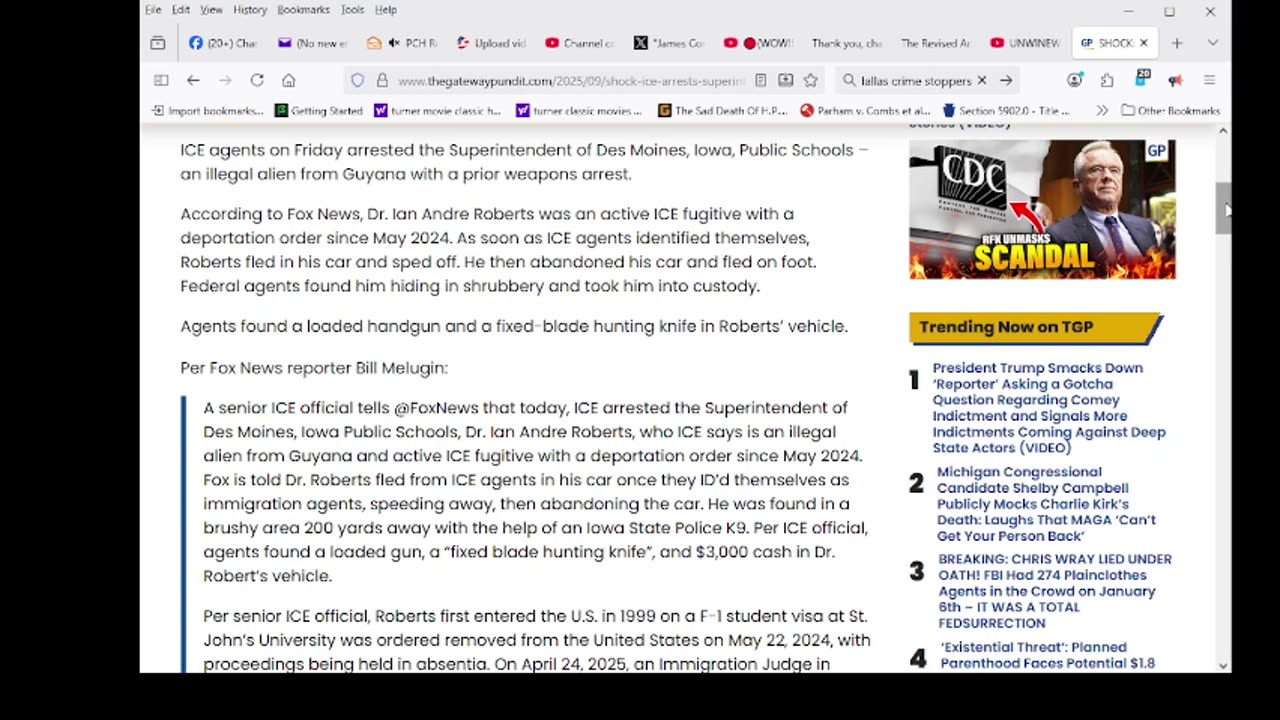Open extension icon with 20 badge

pos(1141,80)
